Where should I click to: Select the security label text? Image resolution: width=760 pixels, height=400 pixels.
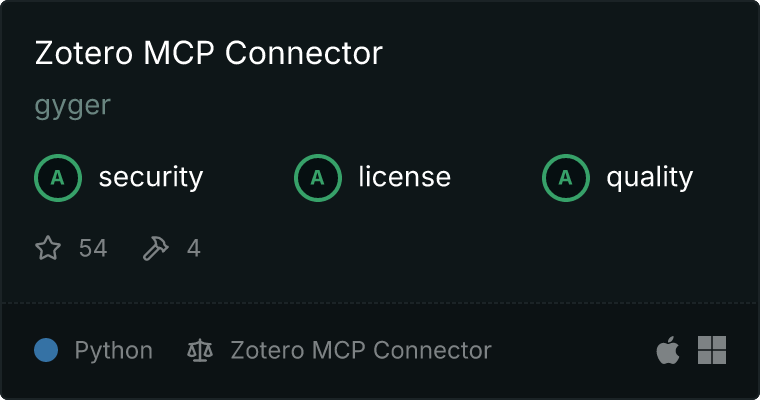[151, 177]
